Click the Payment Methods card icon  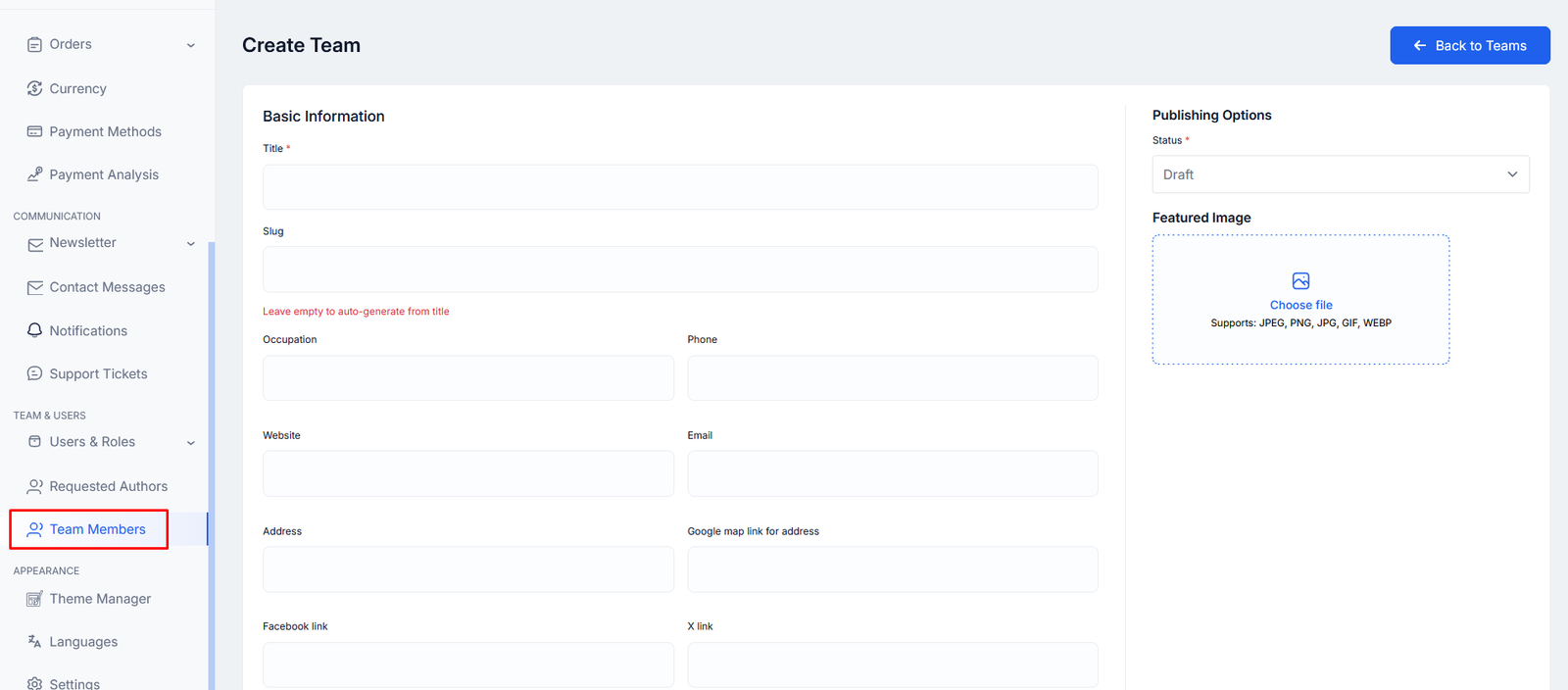(34, 131)
